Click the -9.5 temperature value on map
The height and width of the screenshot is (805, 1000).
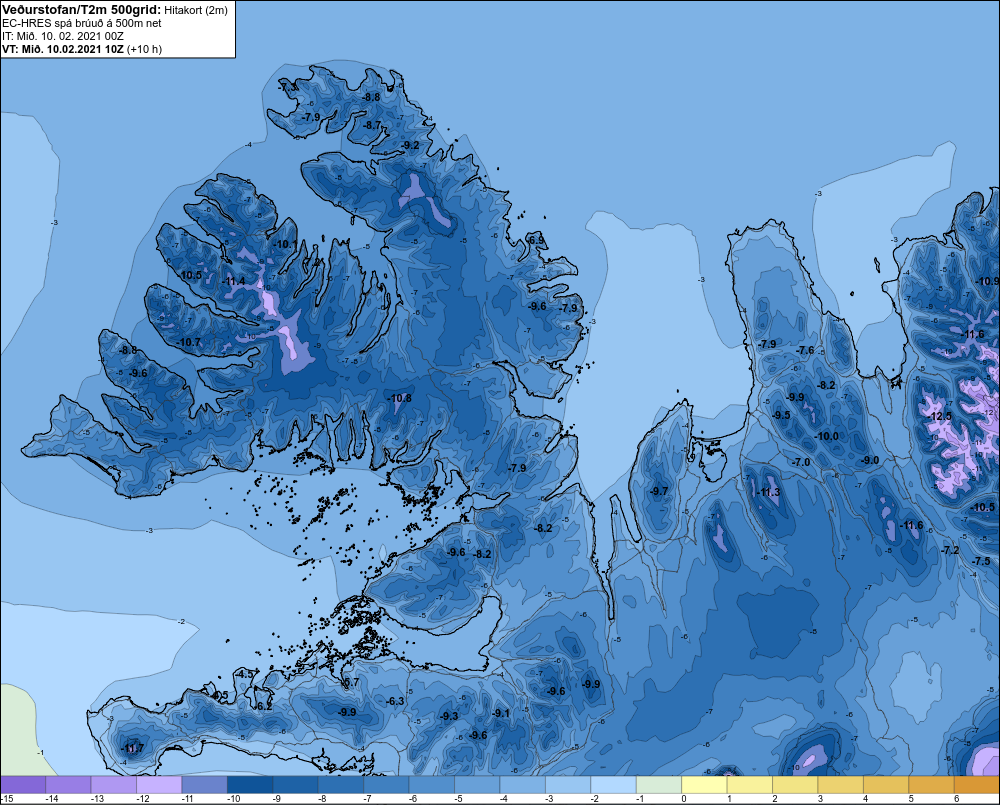pos(781,415)
